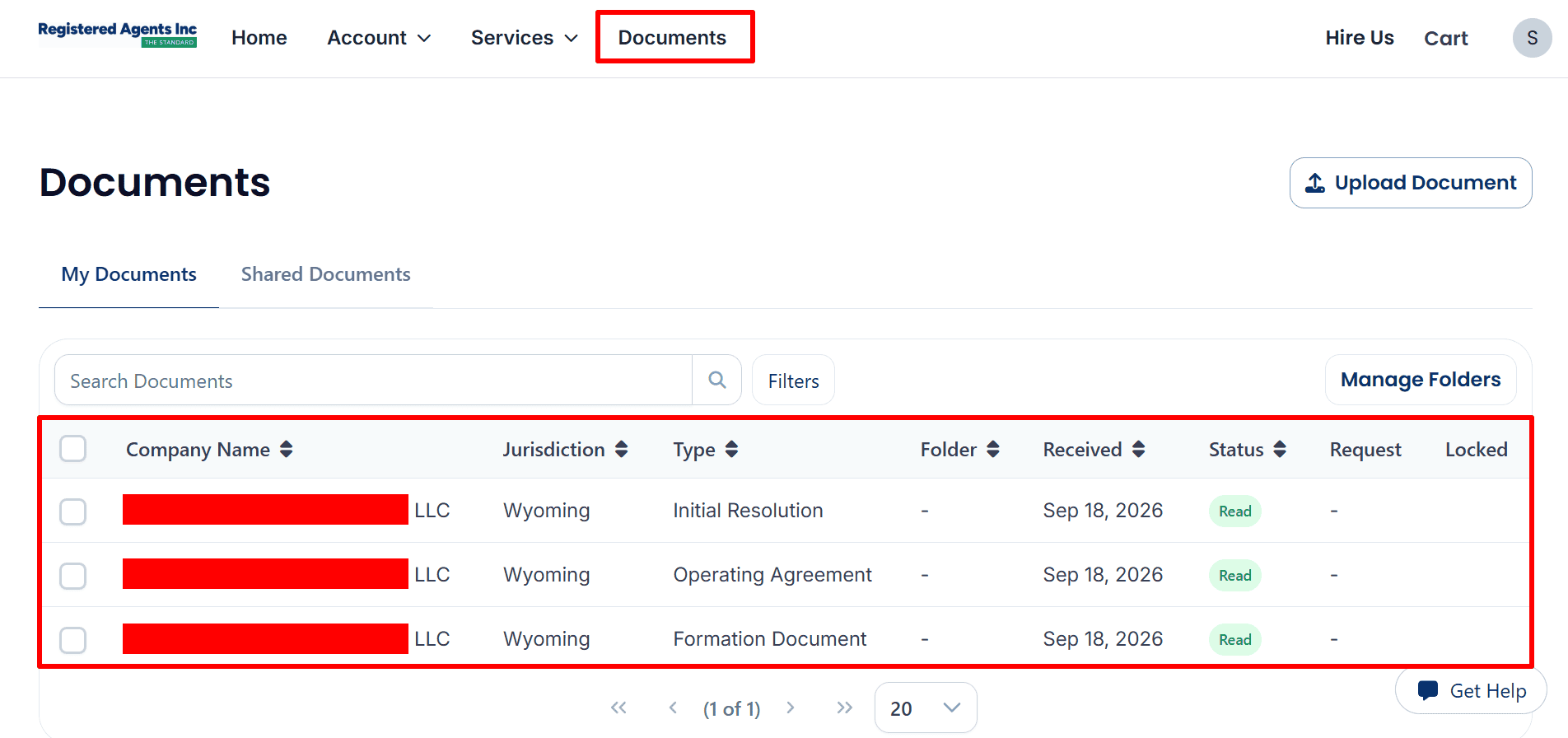The height and width of the screenshot is (738, 1568).
Task: Click Wyoming in the Formation Document row
Action: pyautogui.click(x=547, y=639)
